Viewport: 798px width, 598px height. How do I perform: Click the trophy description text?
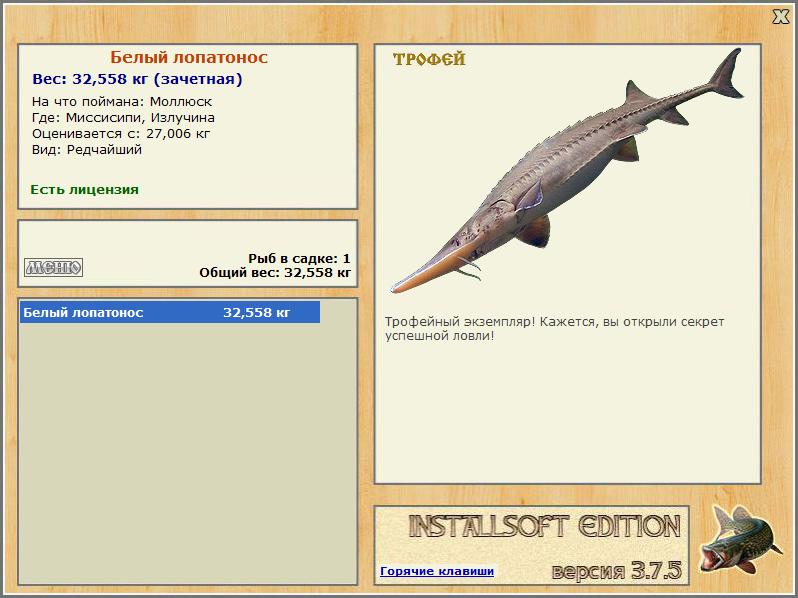(554, 329)
